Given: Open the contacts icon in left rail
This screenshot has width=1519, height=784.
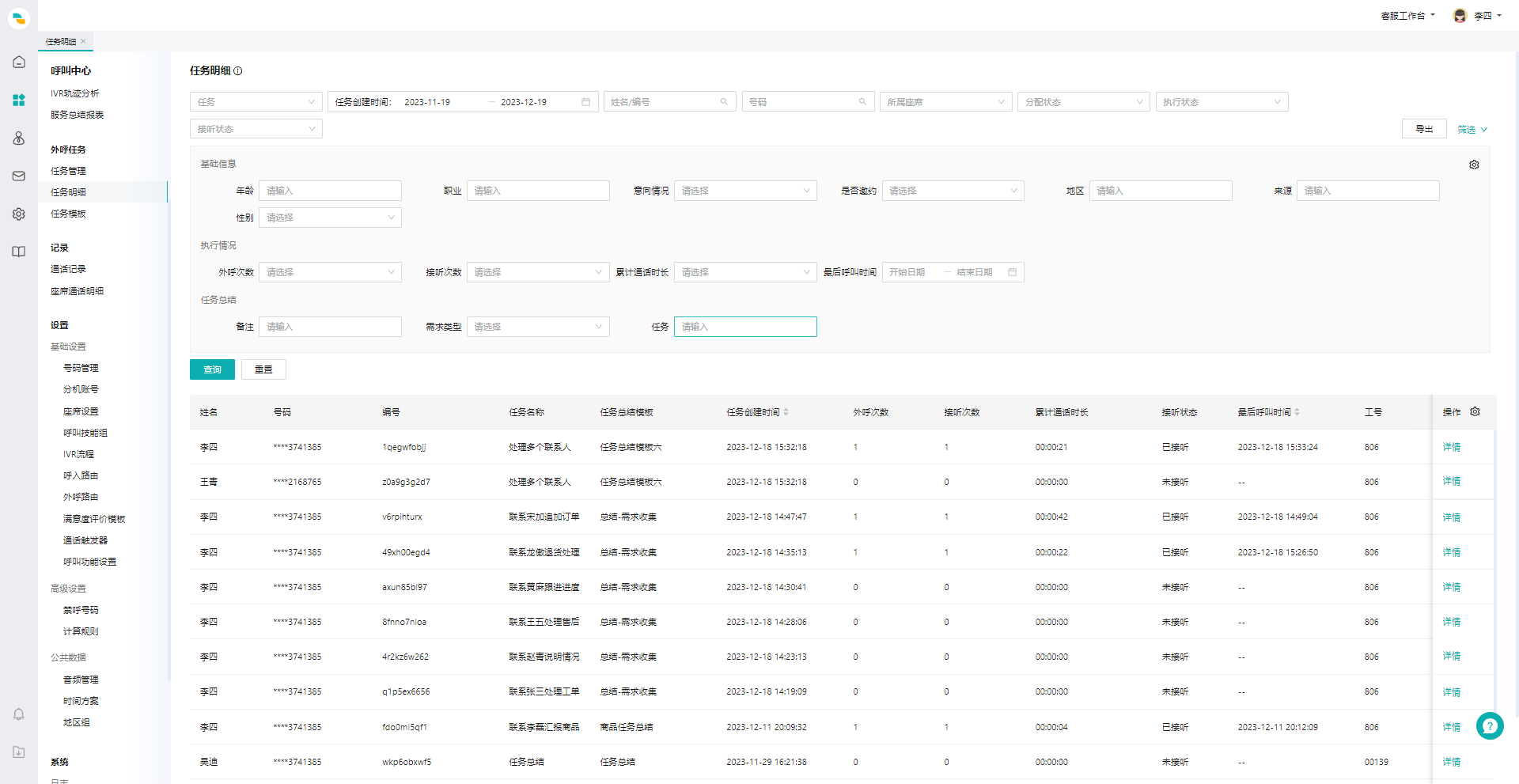Looking at the screenshot, I should point(19,138).
